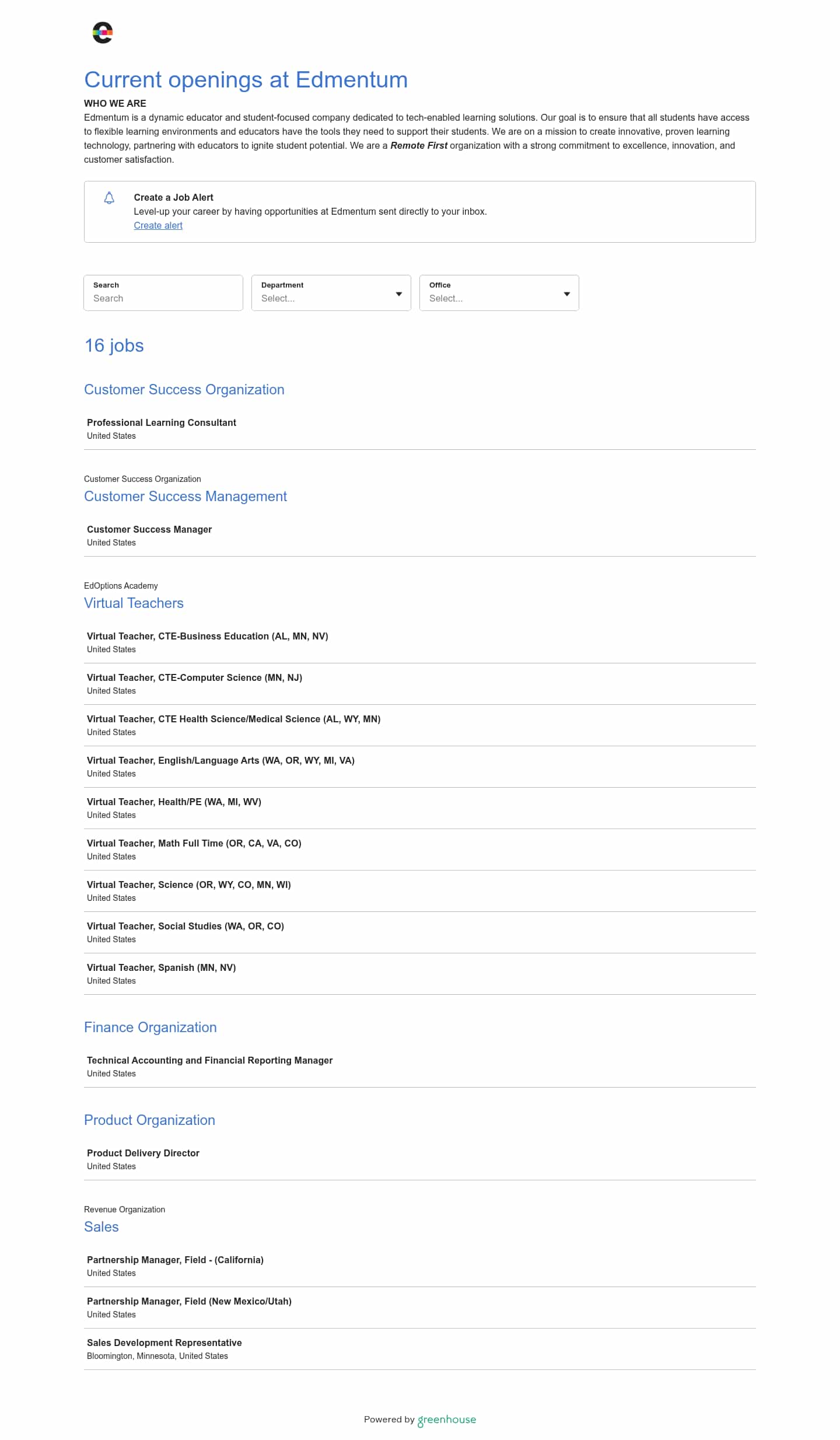View the Sales Development Representative listing

pos(420,1349)
